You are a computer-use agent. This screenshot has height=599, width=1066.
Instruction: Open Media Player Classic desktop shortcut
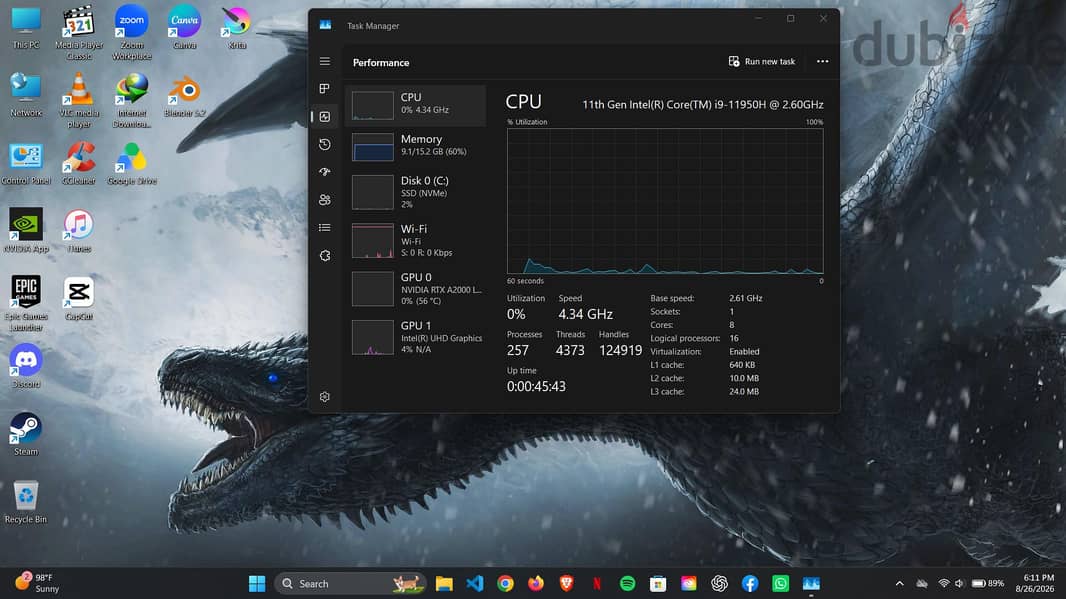pyautogui.click(x=79, y=33)
